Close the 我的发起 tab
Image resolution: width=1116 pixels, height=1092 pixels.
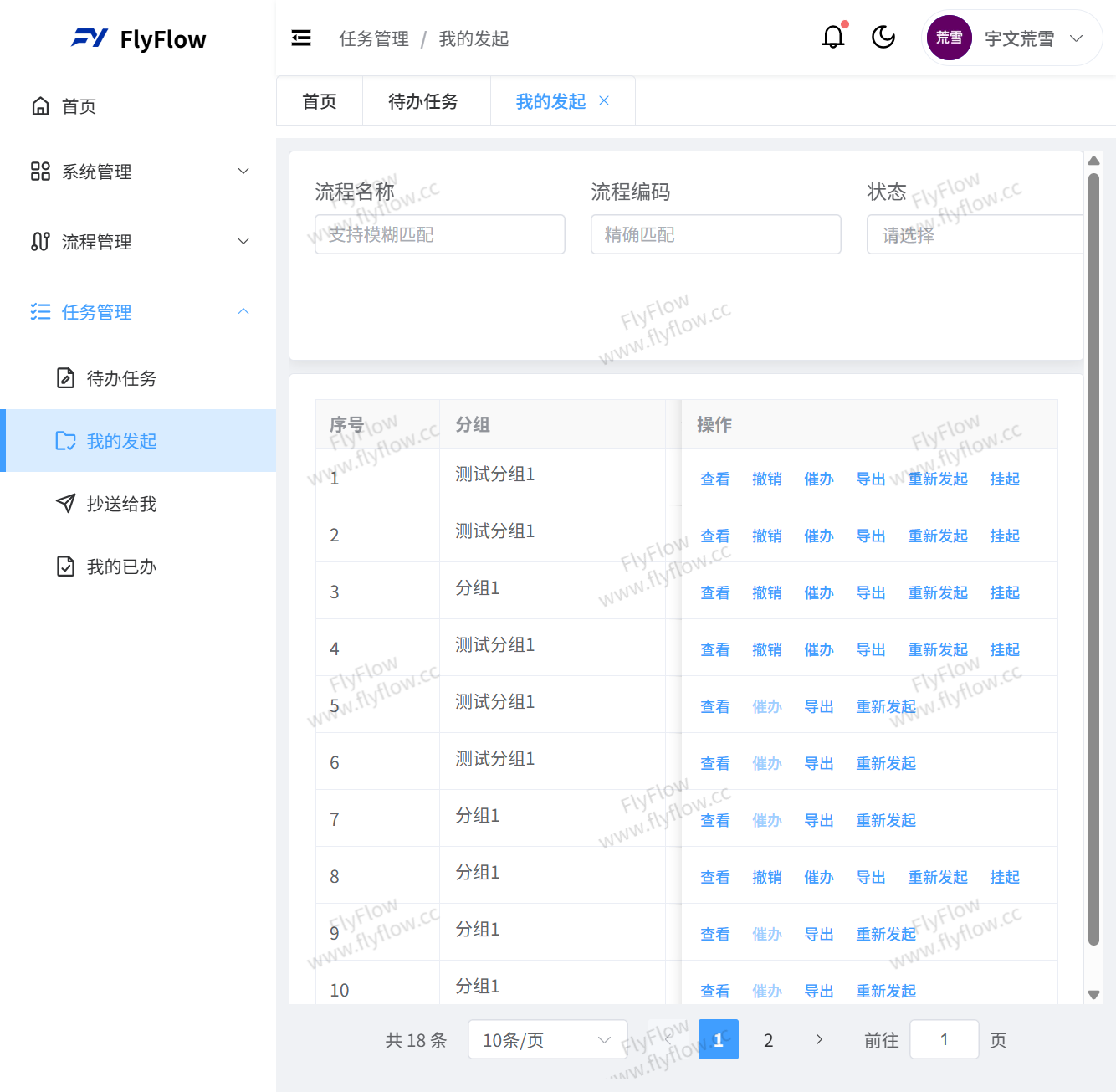pyautogui.click(x=604, y=100)
